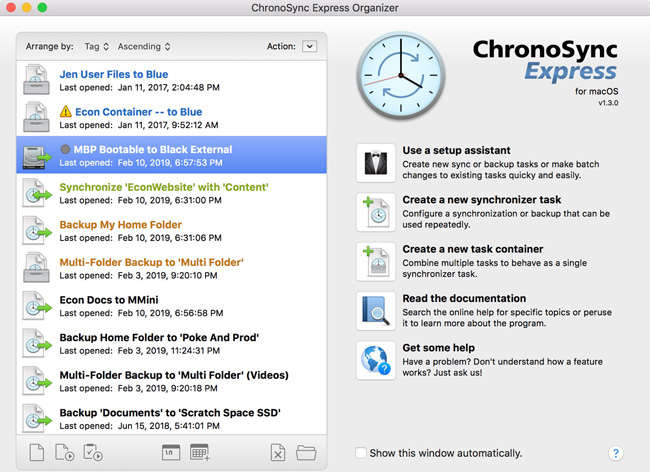Select the Econ Container -- to Blue title
This screenshot has height=472, width=650.
point(138,112)
